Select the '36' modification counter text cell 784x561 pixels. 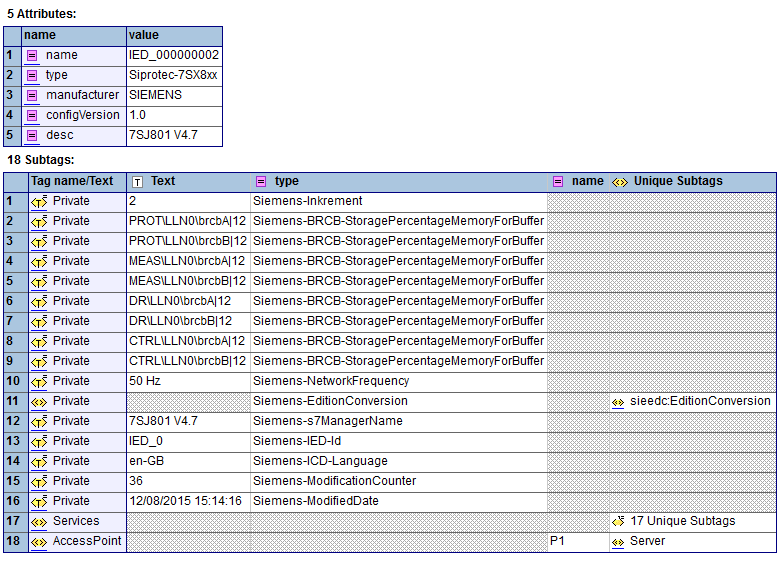188,482
